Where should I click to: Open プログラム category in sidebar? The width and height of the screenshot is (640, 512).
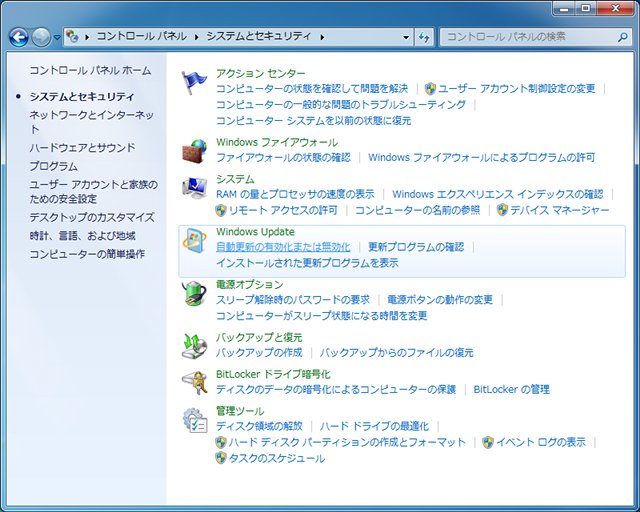click(x=53, y=167)
